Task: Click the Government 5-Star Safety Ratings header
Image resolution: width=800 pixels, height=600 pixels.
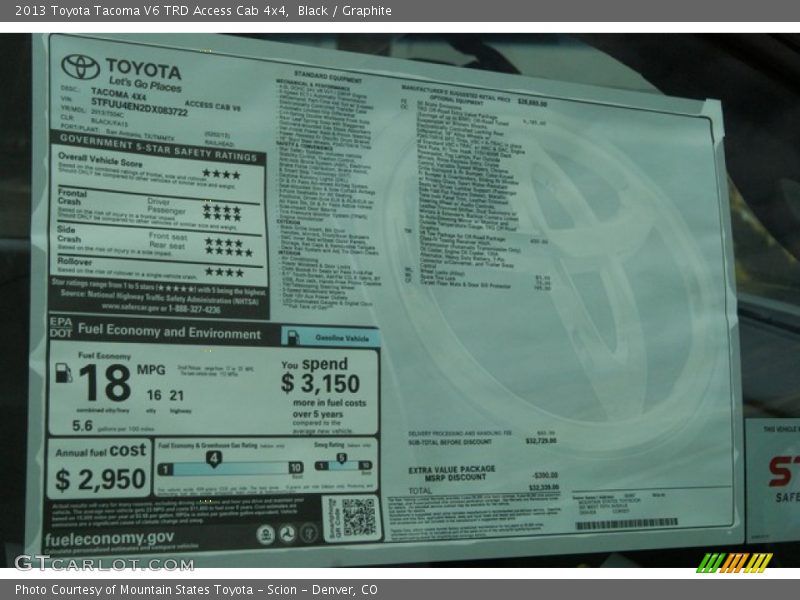Action: click(x=158, y=148)
